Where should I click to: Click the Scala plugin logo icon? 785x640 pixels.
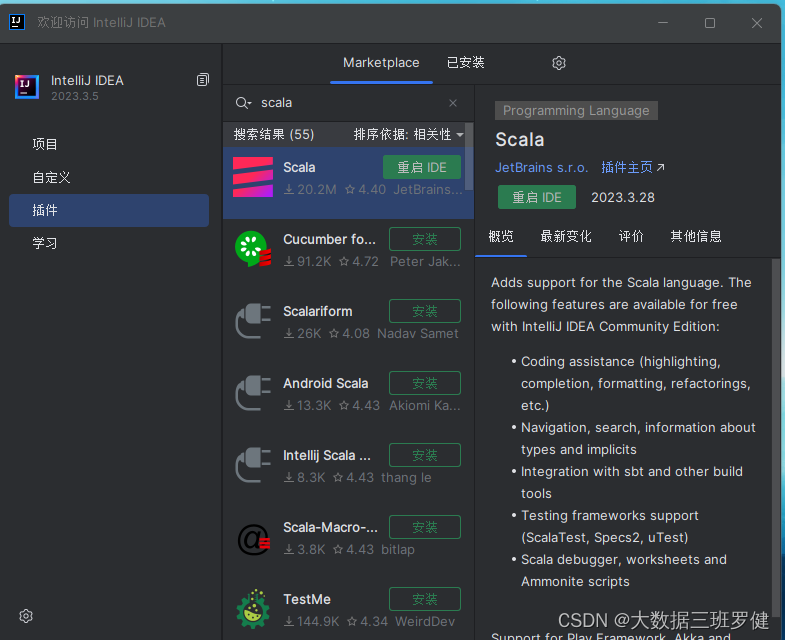[253, 177]
